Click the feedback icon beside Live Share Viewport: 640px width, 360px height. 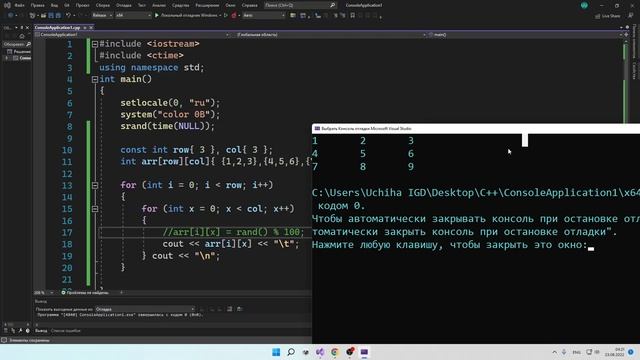tap(631, 16)
